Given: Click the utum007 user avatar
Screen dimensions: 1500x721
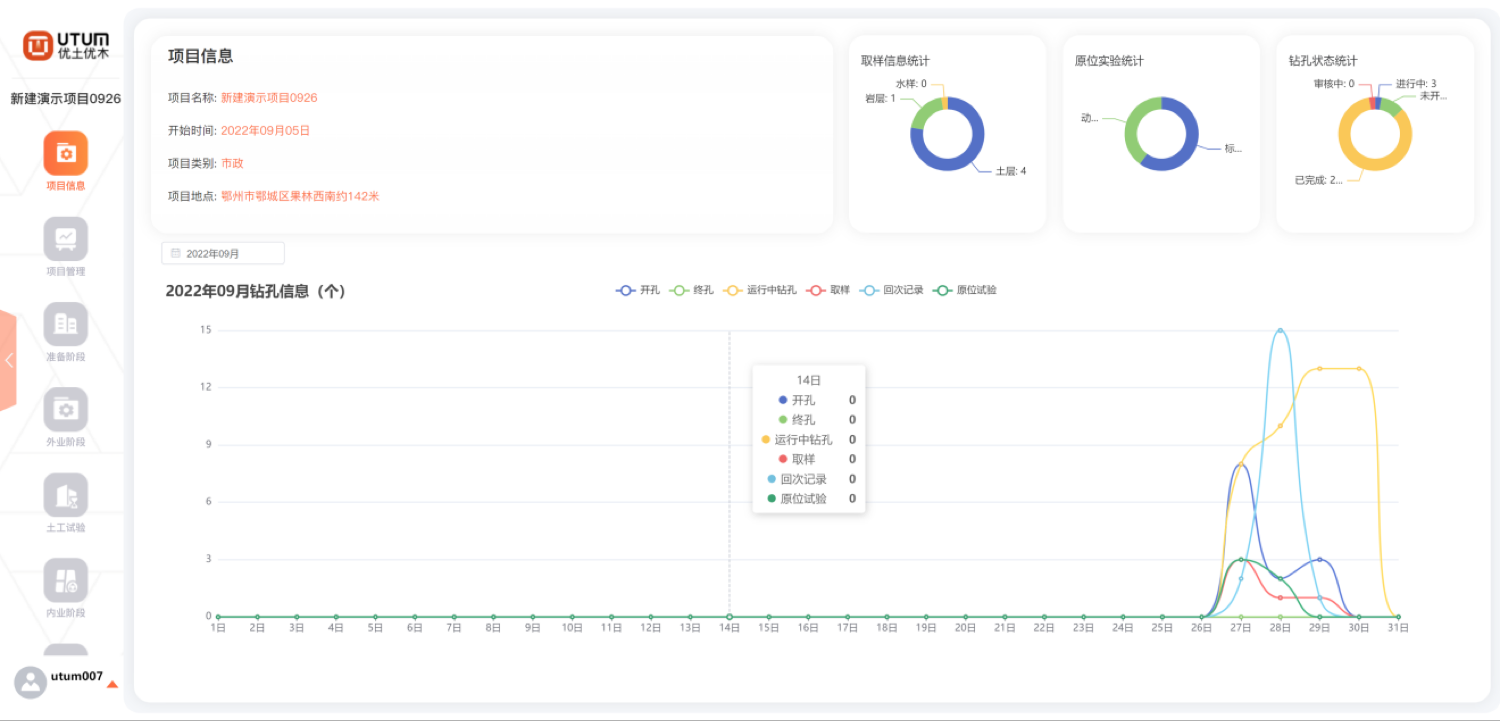Looking at the screenshot, I should pos(31,682).
